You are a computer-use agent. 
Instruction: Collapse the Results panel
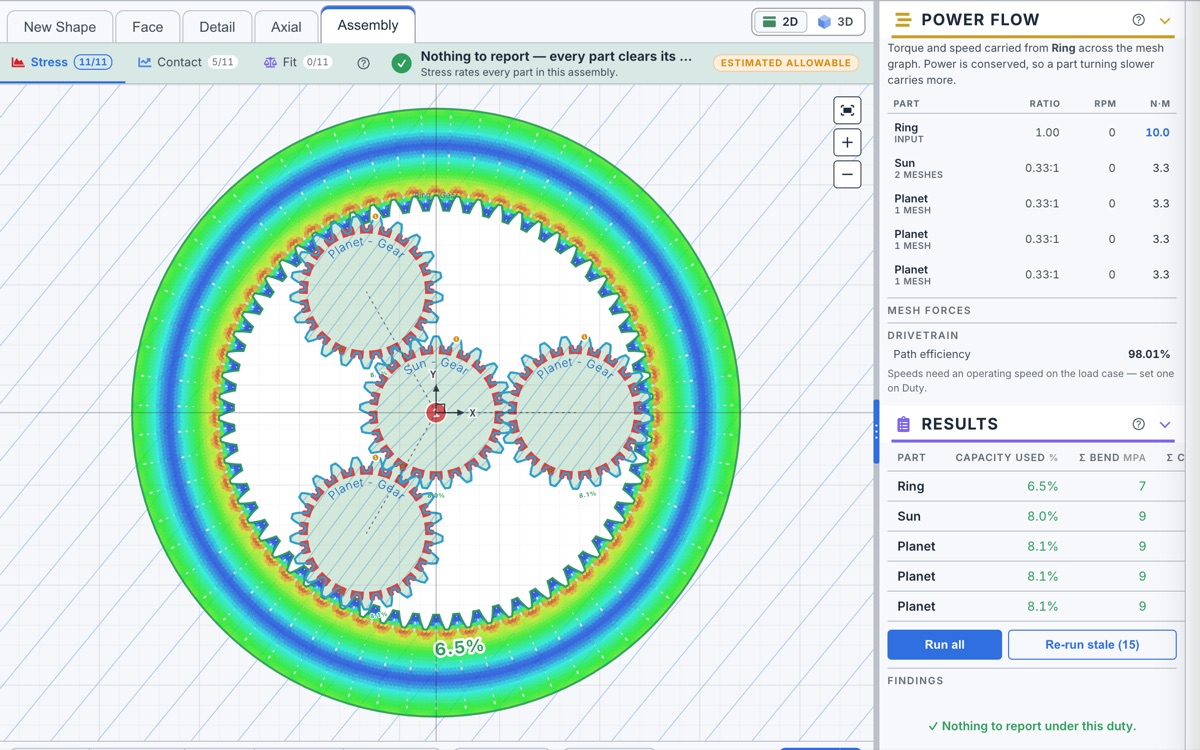coord(1165,424)
